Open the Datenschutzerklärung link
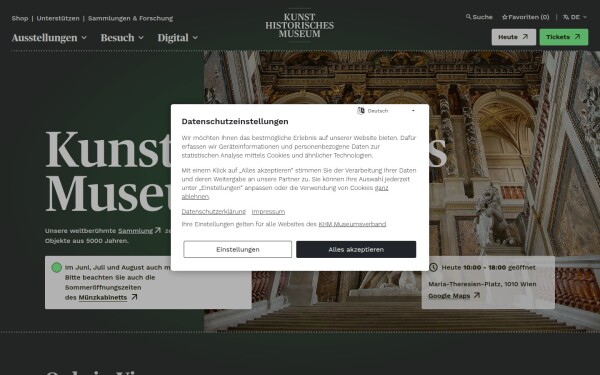 tap(214, 211)
